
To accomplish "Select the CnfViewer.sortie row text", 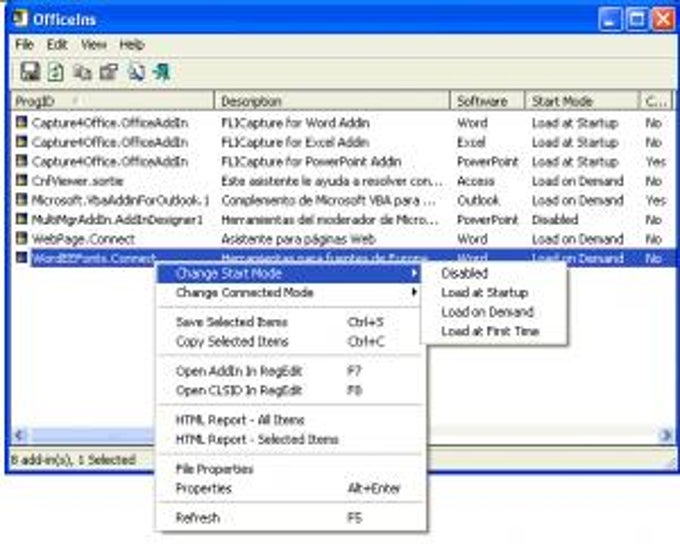I will pyautogui.click(x=77, y=180).
